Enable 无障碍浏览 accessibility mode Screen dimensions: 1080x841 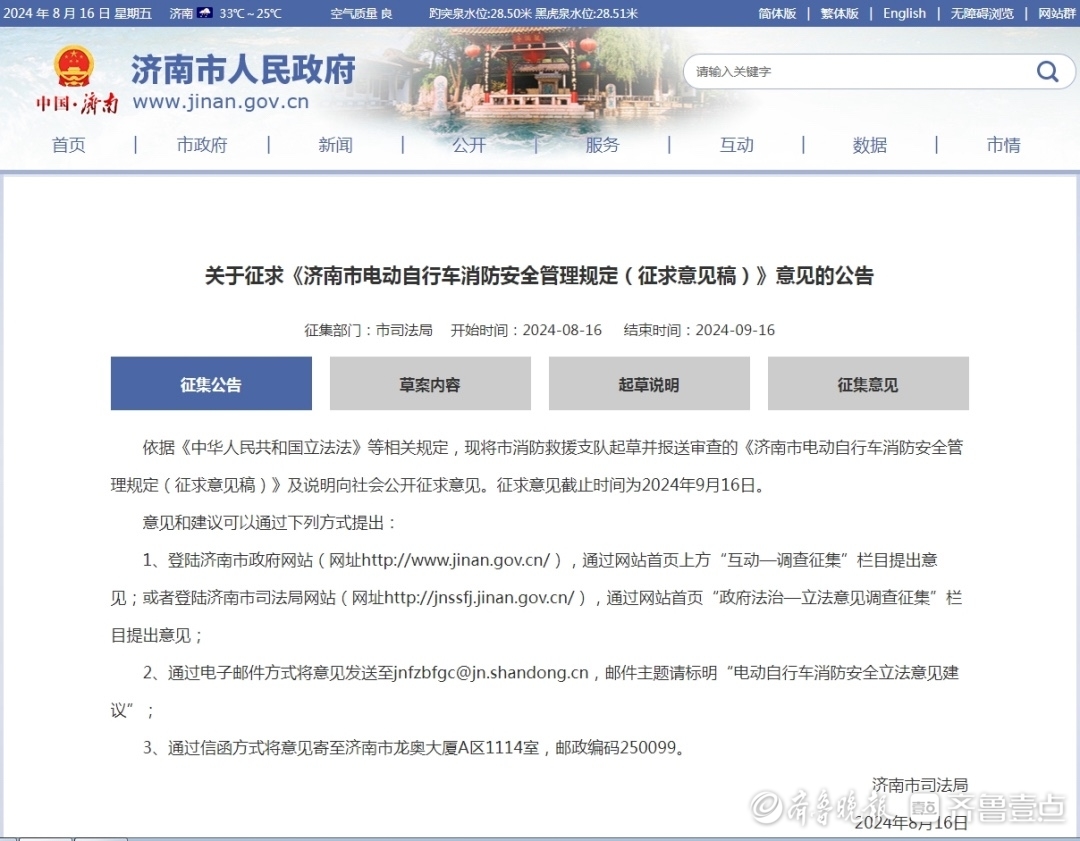click(x=981, y=13)
